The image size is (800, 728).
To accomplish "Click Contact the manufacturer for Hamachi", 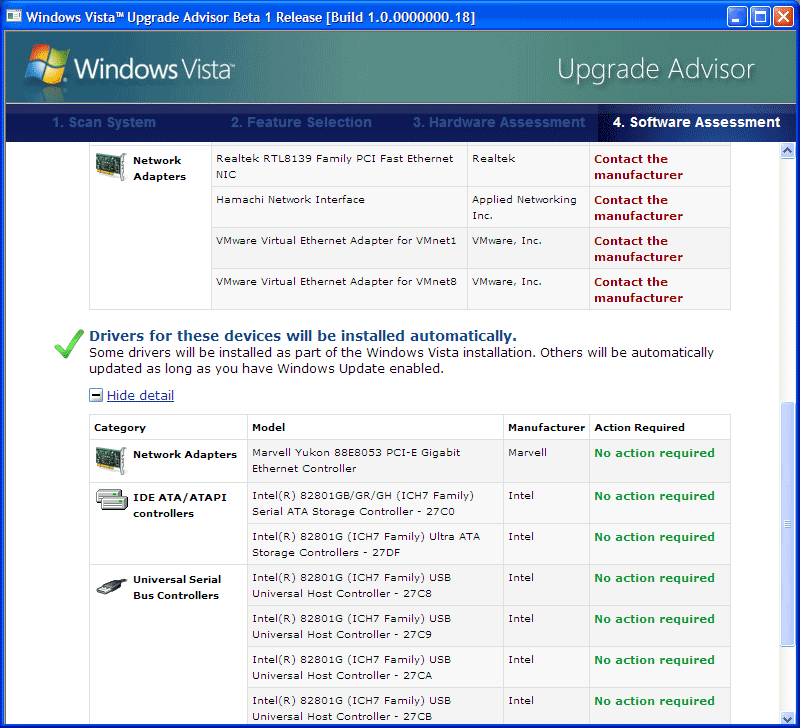I will [638, 208].
